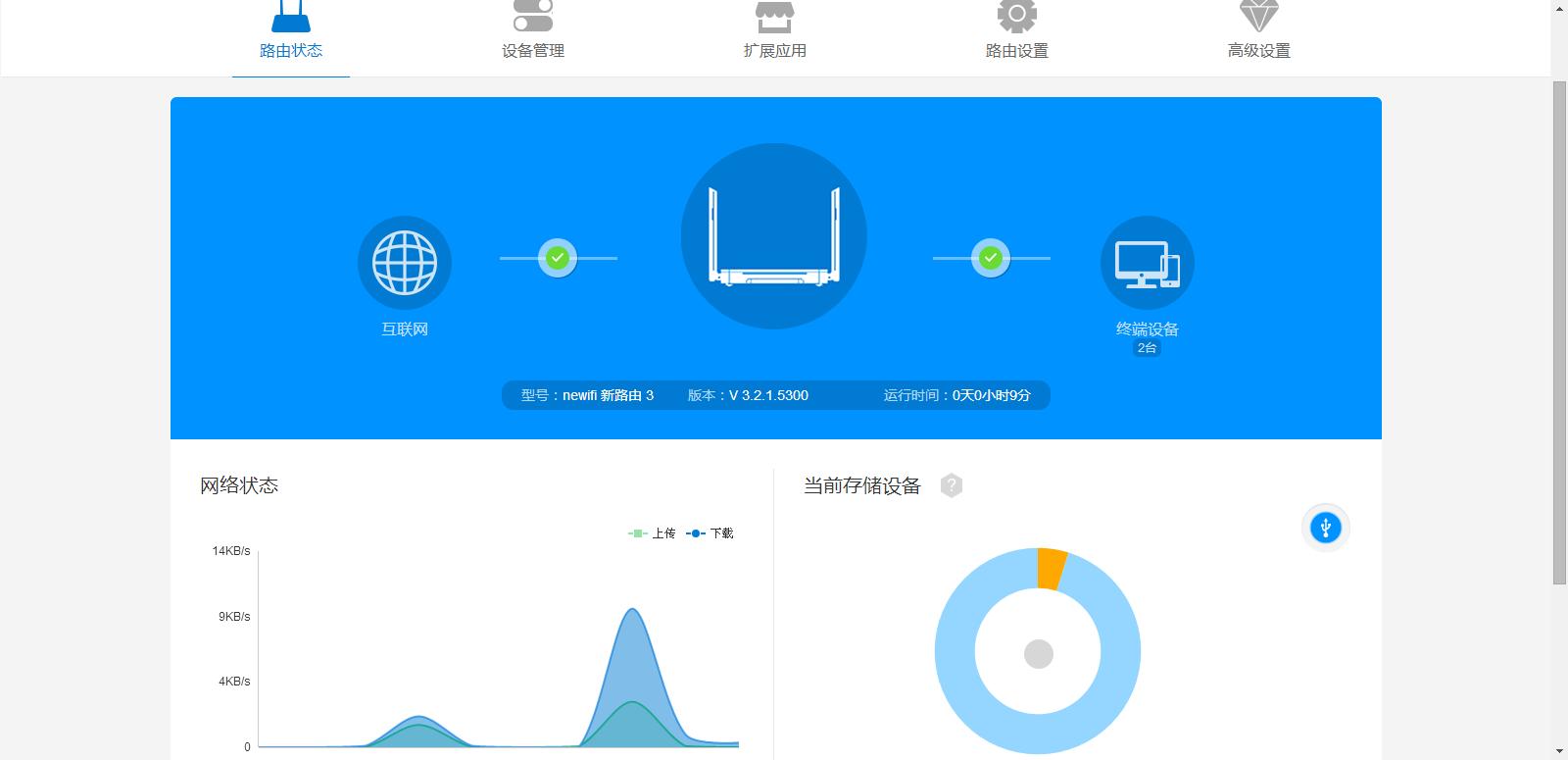Click the 2台 device count badge
1568x760 pixels.
[1148, 348]
